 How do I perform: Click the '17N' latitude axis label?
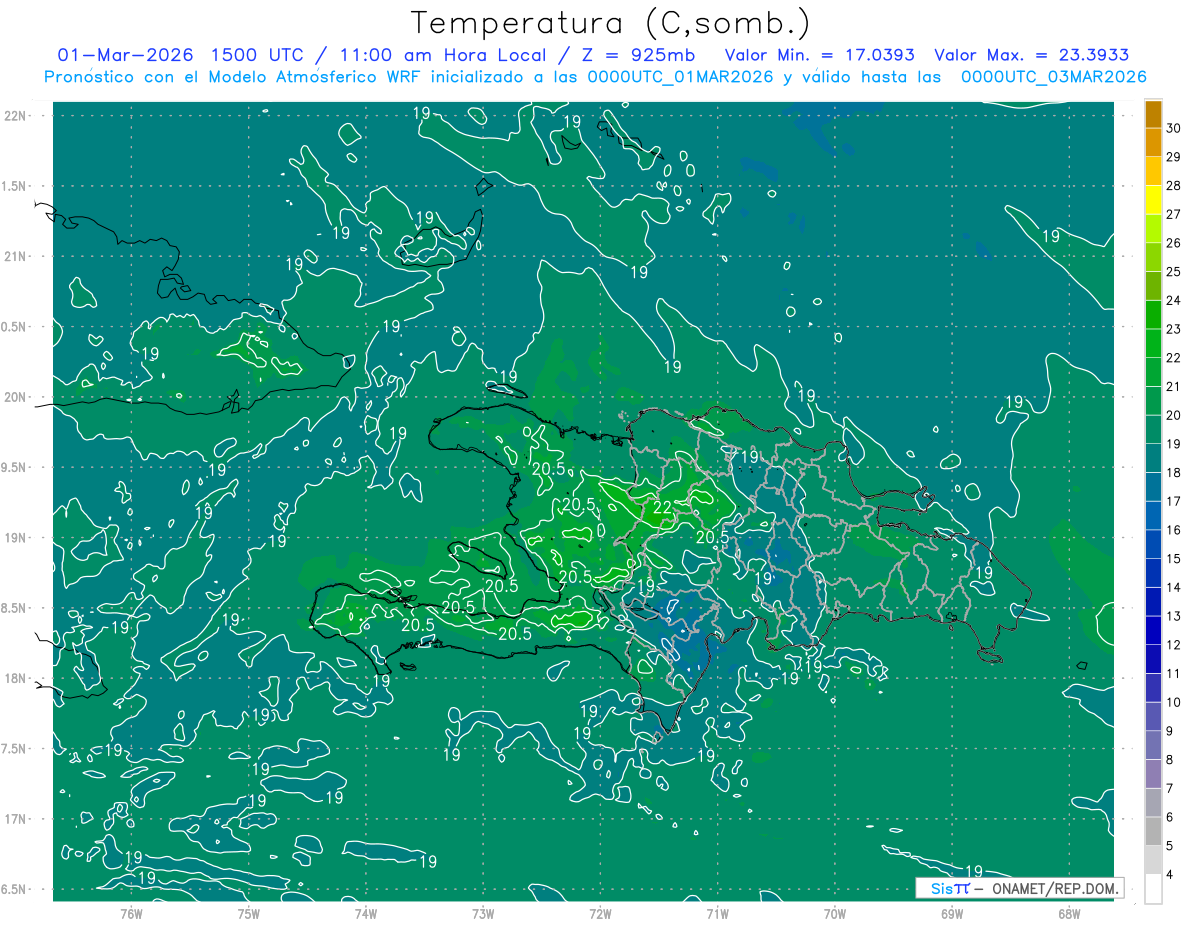coord(16,819)
